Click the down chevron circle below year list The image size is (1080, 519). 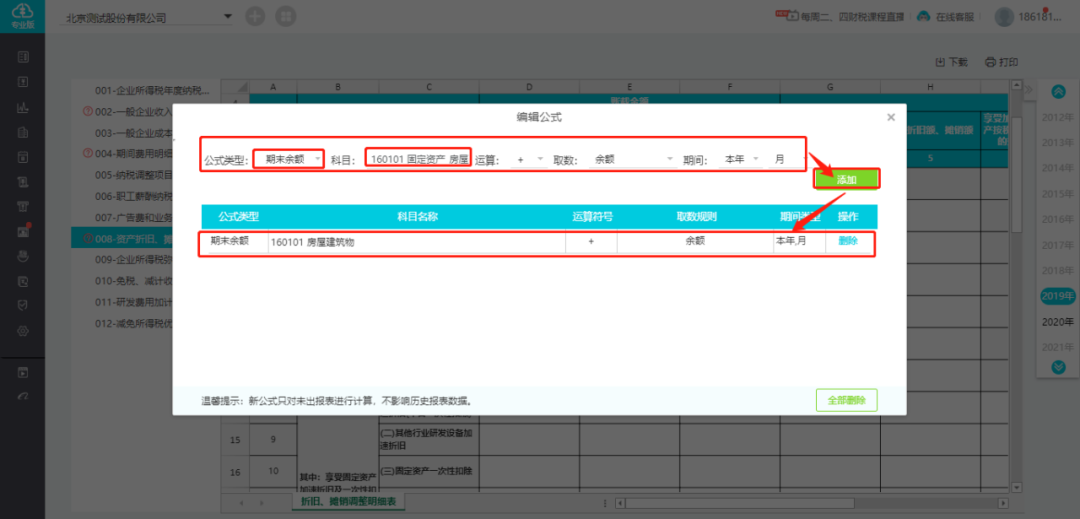pos(1059,368)
